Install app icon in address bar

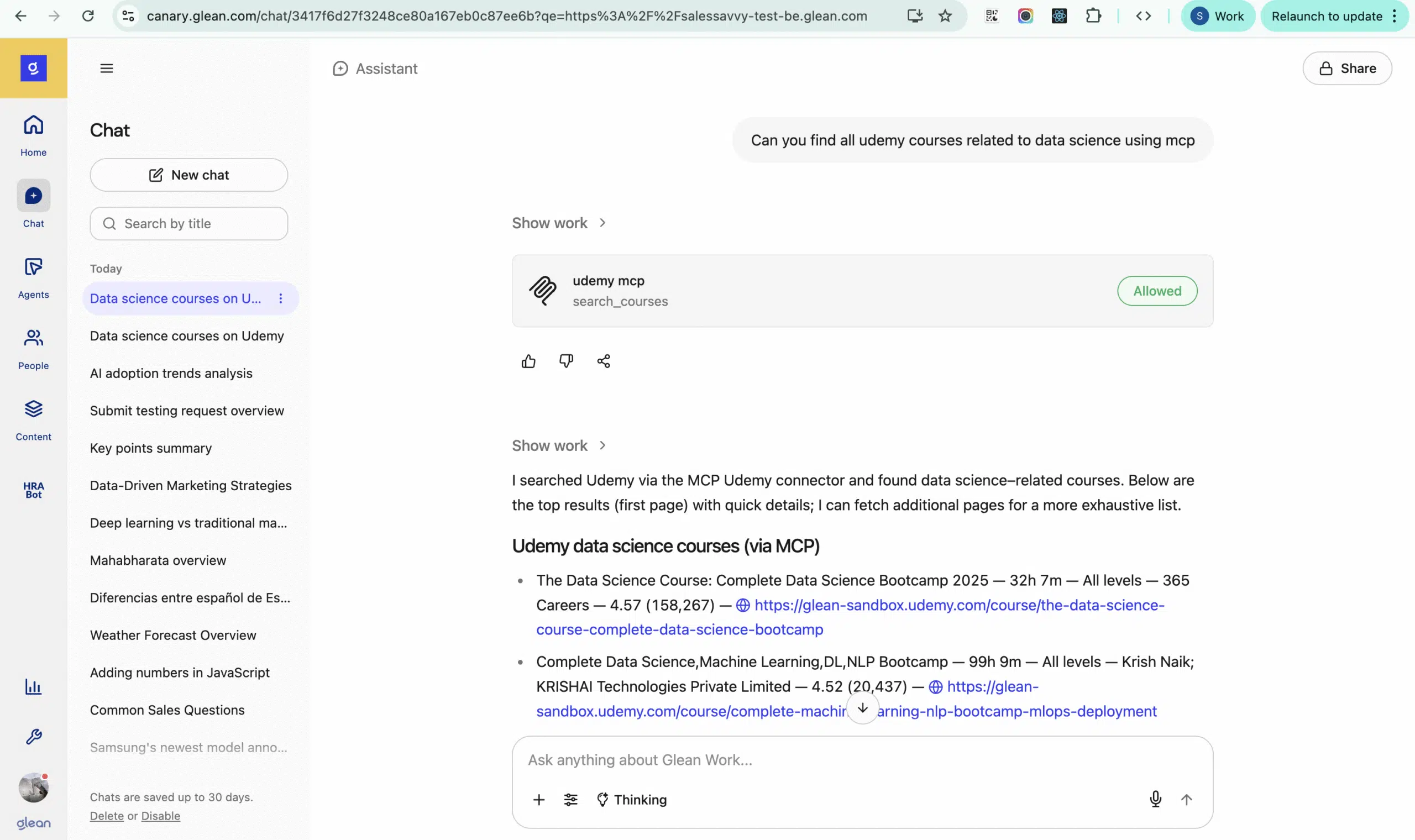[915, 16]
